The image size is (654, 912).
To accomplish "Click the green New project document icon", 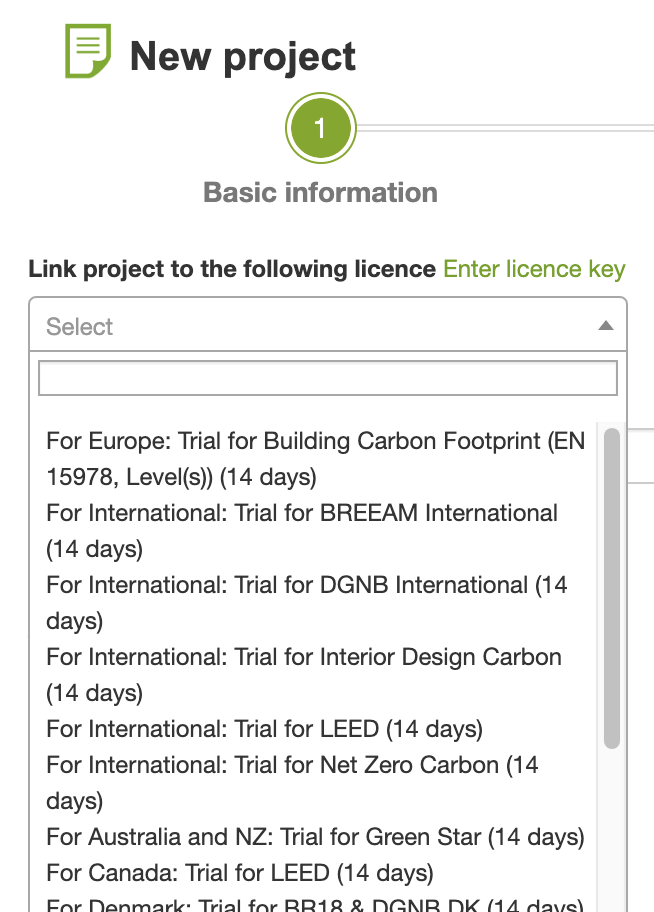I will pyautogui.click(x=88, y=51).
